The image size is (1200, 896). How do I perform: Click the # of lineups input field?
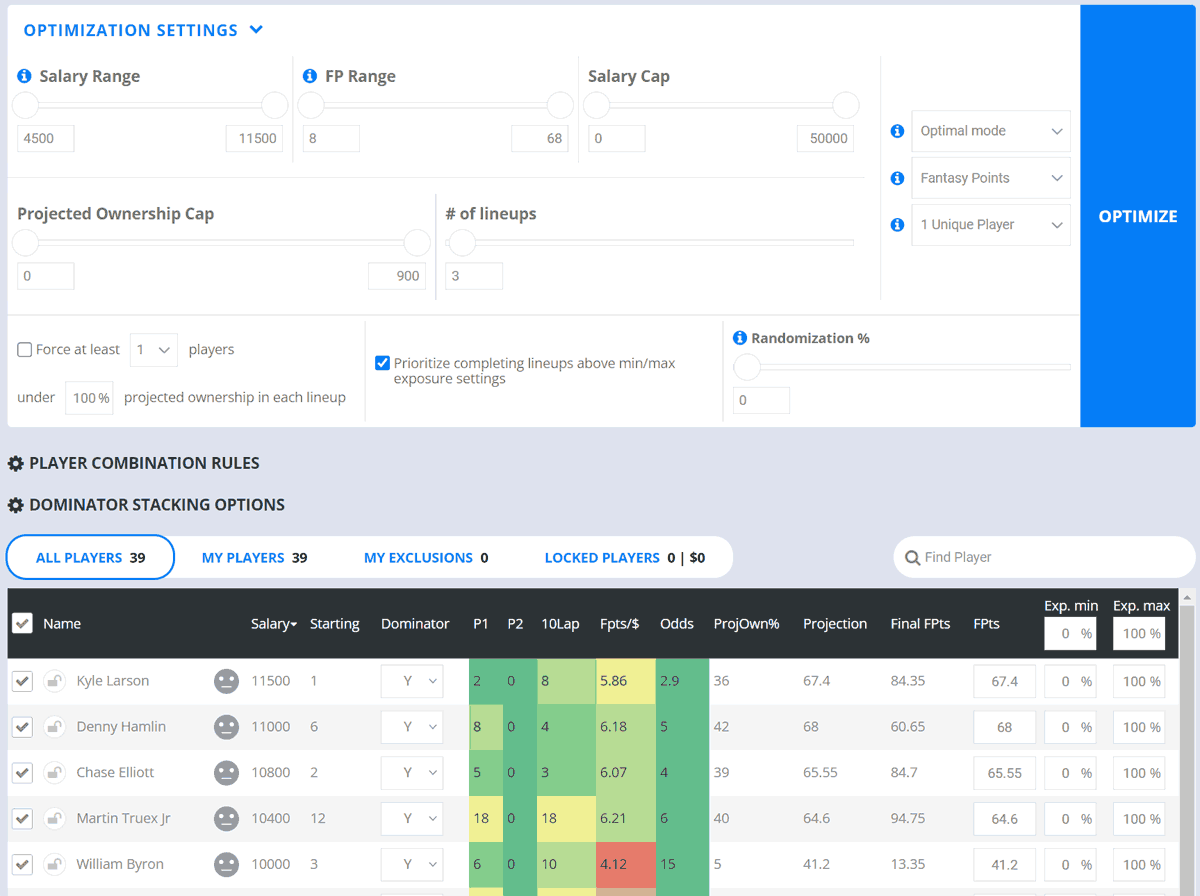tap(474, 276)
